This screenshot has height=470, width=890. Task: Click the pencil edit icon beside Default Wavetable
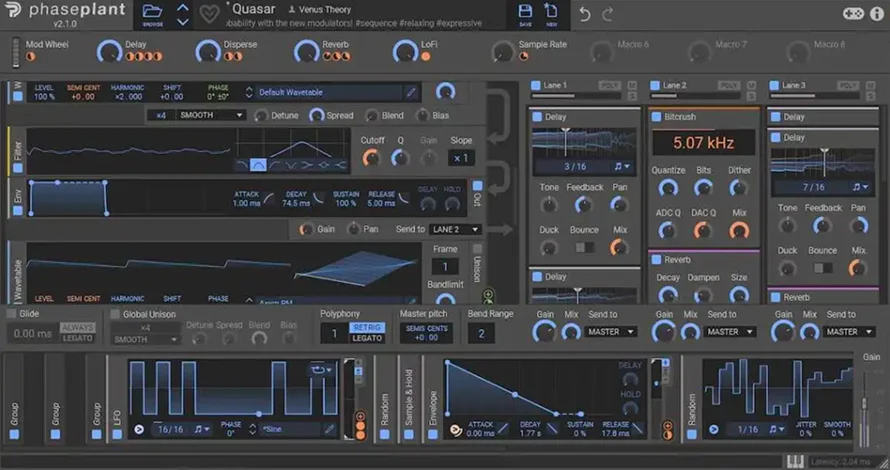[410, 92]
